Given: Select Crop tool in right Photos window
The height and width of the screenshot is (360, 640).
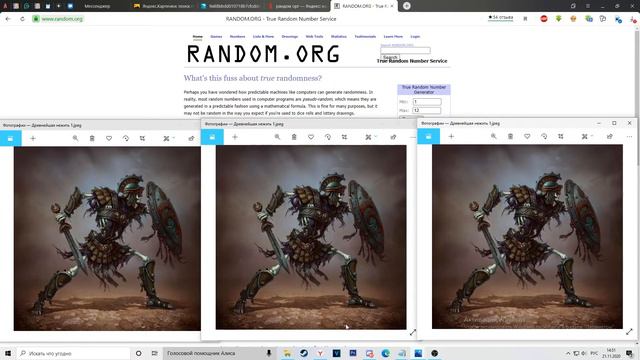Looking at the screenshot, I should click(561, 136).
